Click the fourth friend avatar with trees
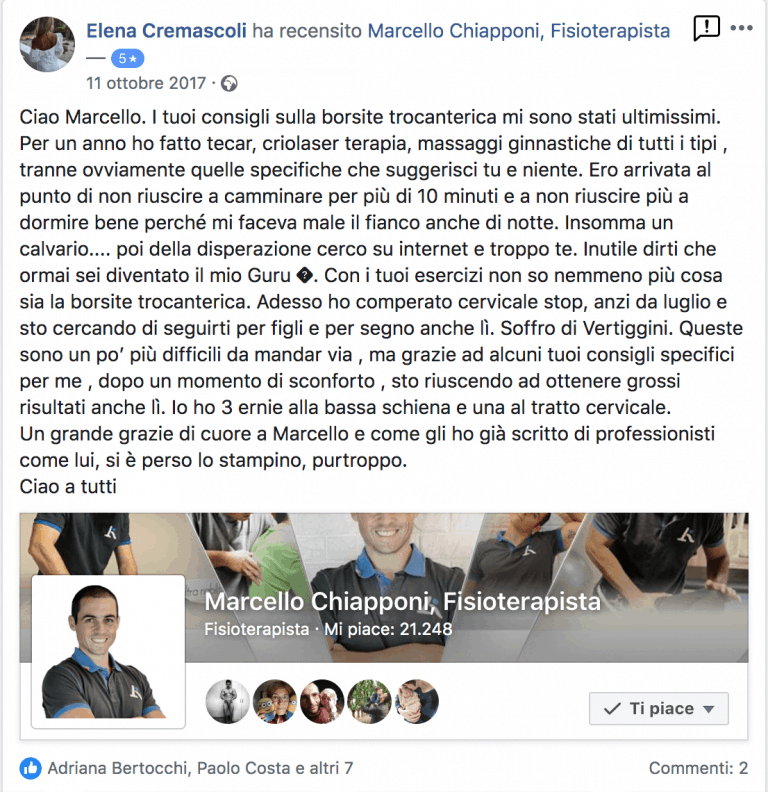768x792 pixels. tap(369, 702)
